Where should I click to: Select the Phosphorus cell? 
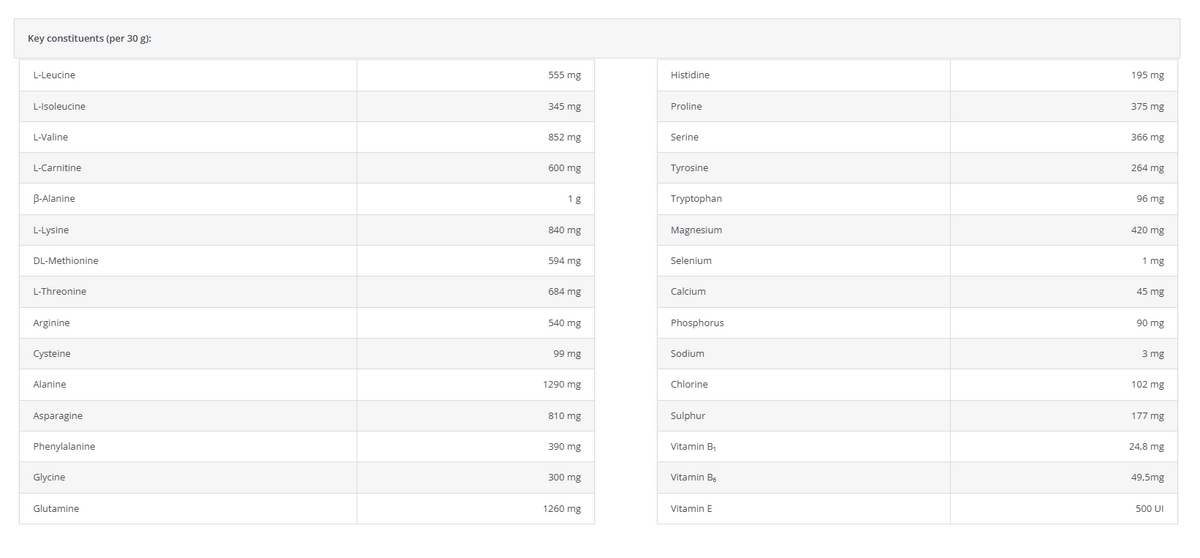point(803,323)
